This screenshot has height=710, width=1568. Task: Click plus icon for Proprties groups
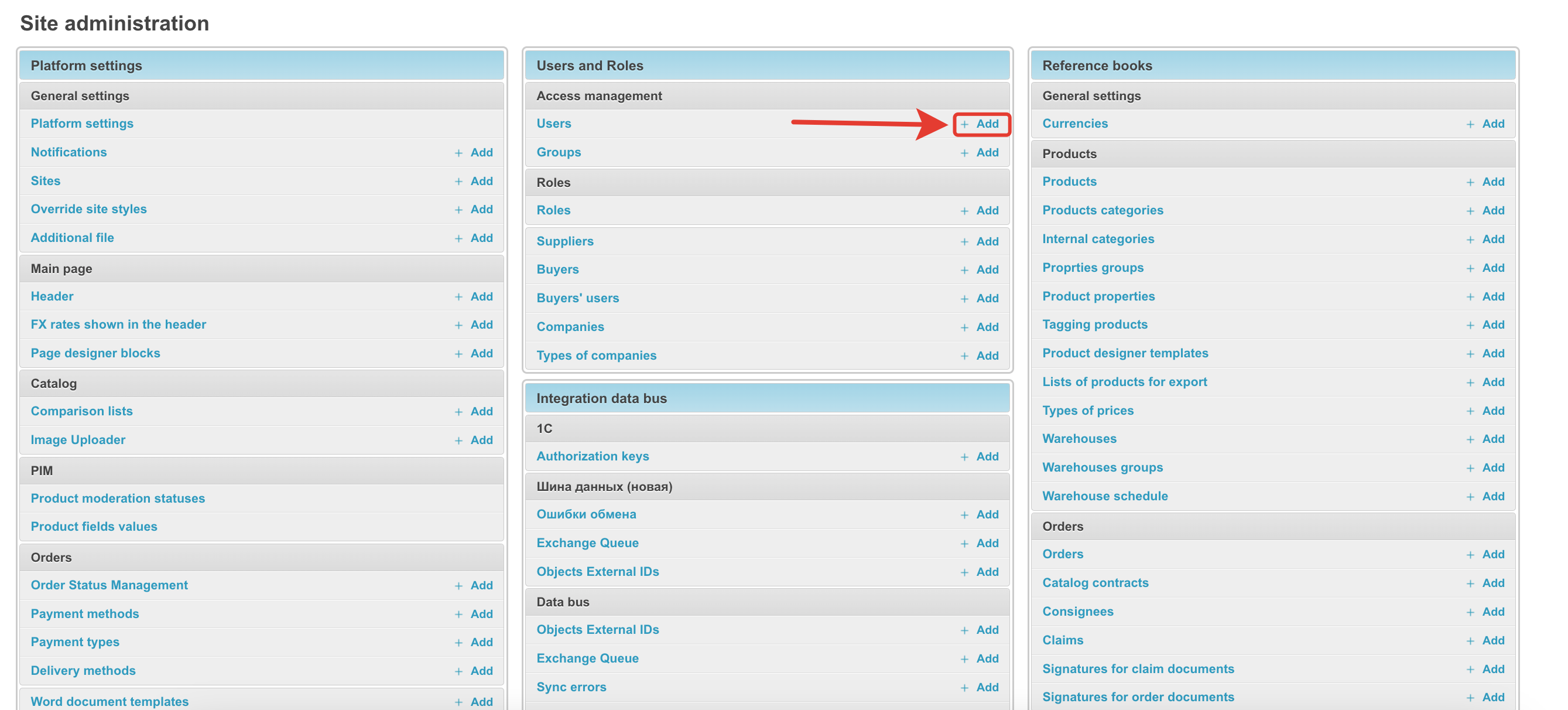(1470, 268)
